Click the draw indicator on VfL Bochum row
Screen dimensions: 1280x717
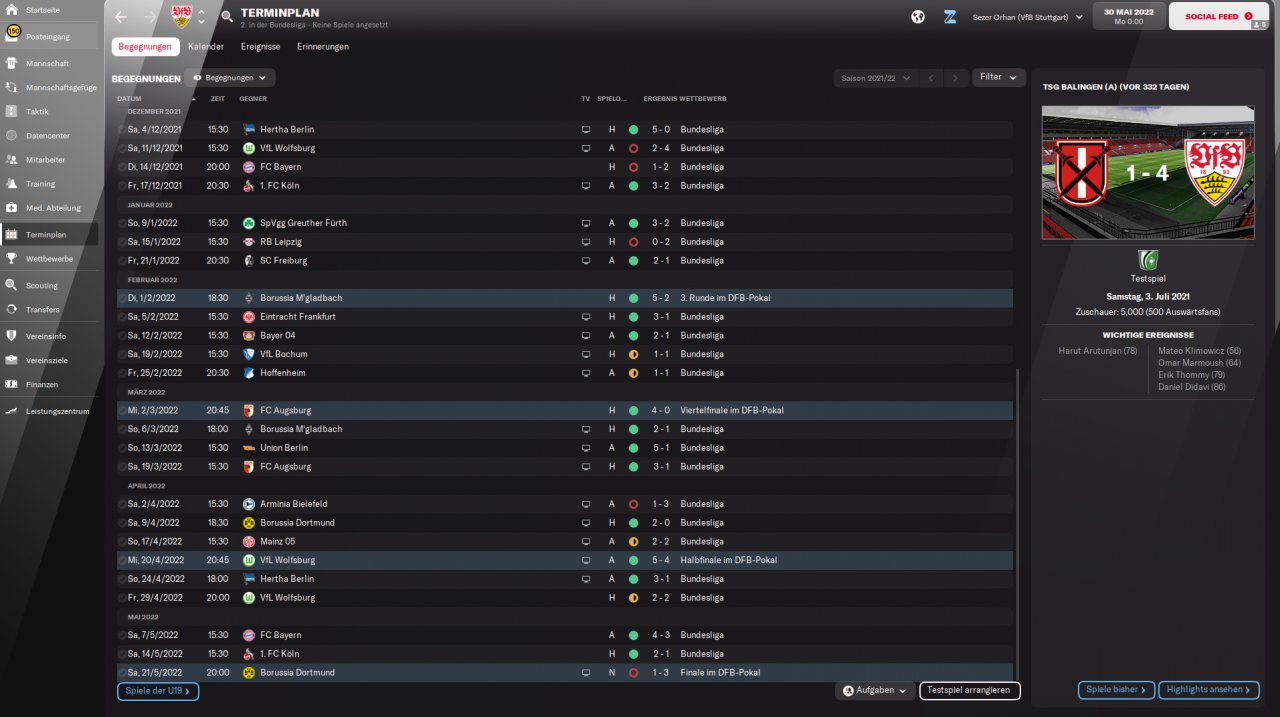click(633, 354)
